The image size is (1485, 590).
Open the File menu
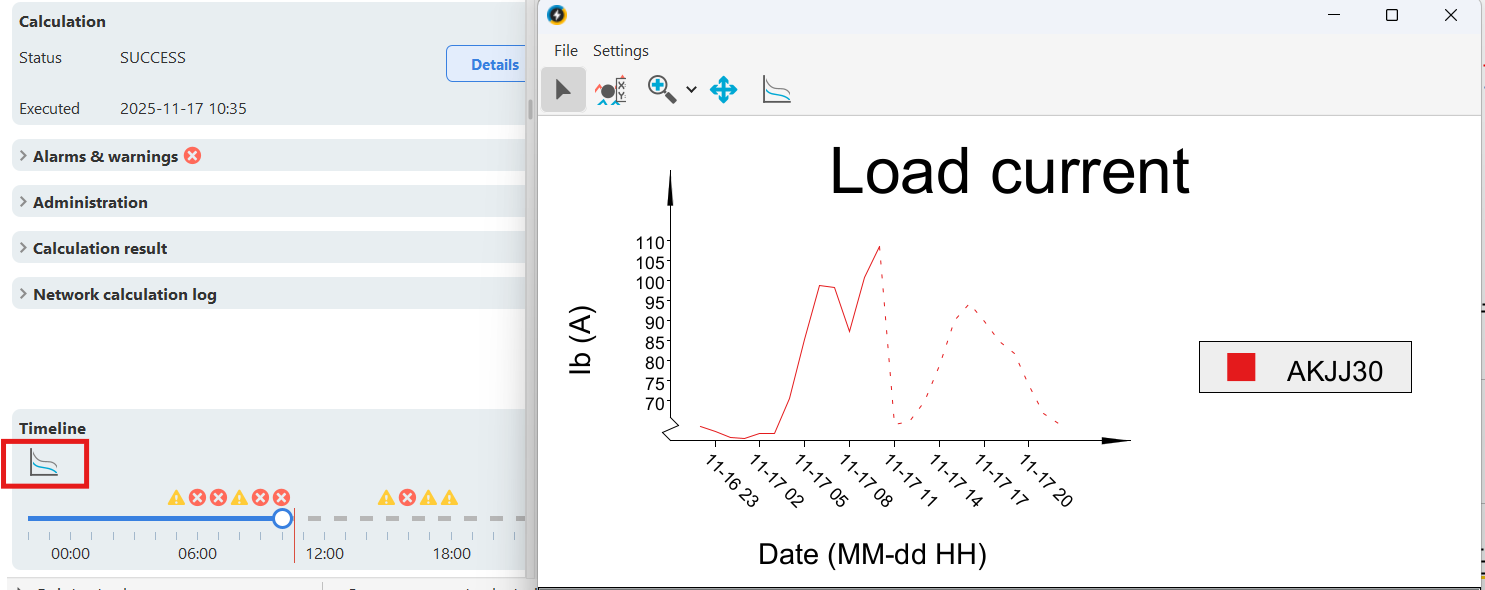[x=565, y=51]
